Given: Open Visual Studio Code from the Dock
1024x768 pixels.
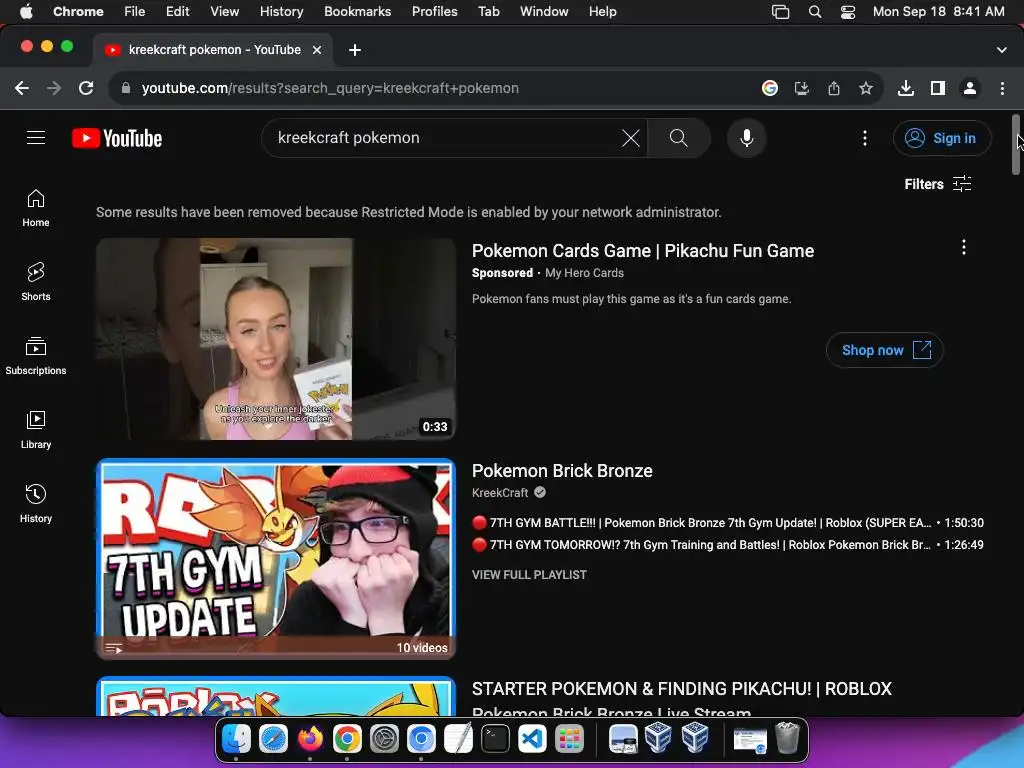Looking at the screenshot, I should click(532, 739).
